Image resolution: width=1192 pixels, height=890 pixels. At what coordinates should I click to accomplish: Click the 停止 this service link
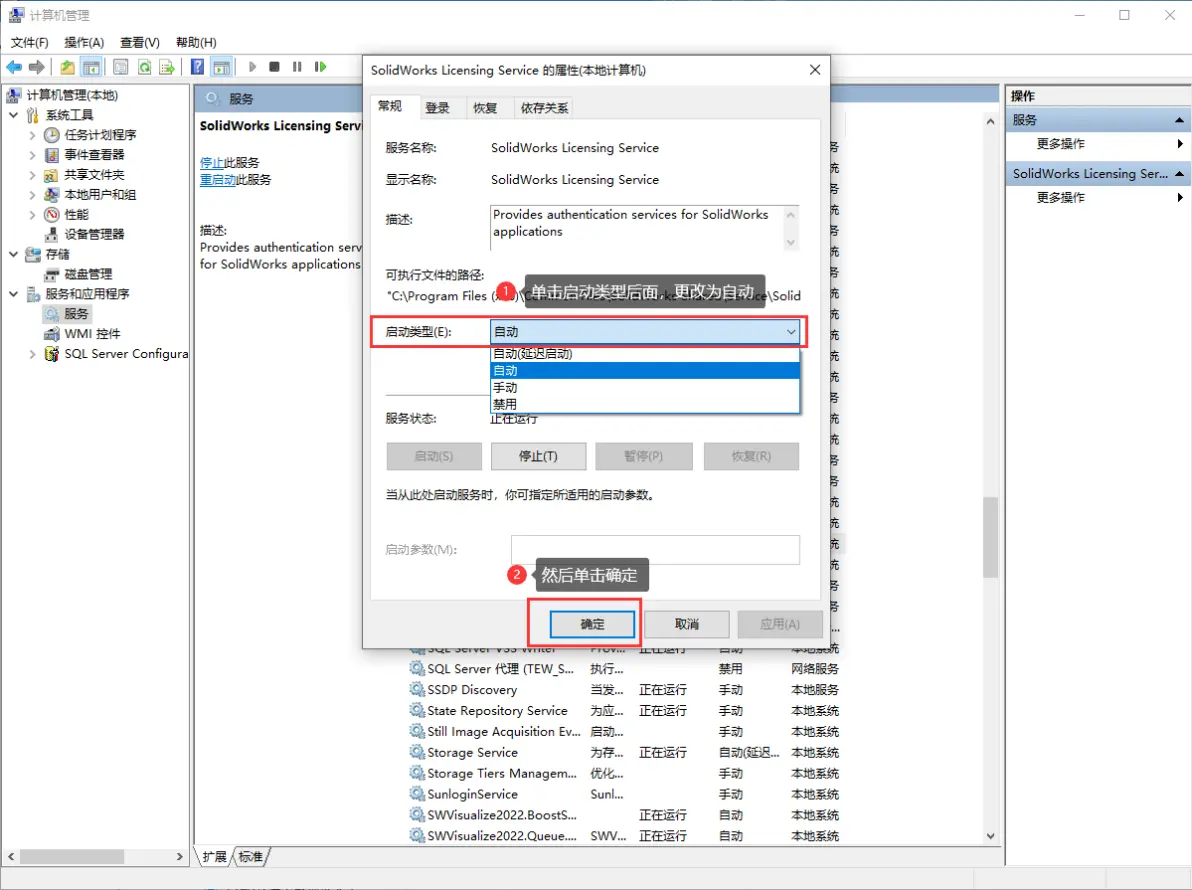(211, 163)
